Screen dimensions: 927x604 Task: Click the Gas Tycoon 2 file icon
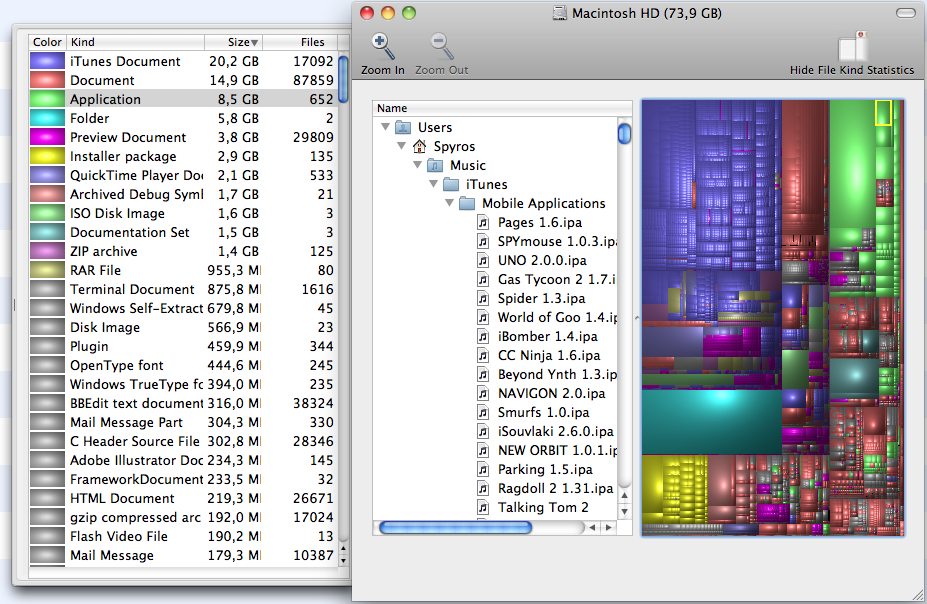coord(483,279)
